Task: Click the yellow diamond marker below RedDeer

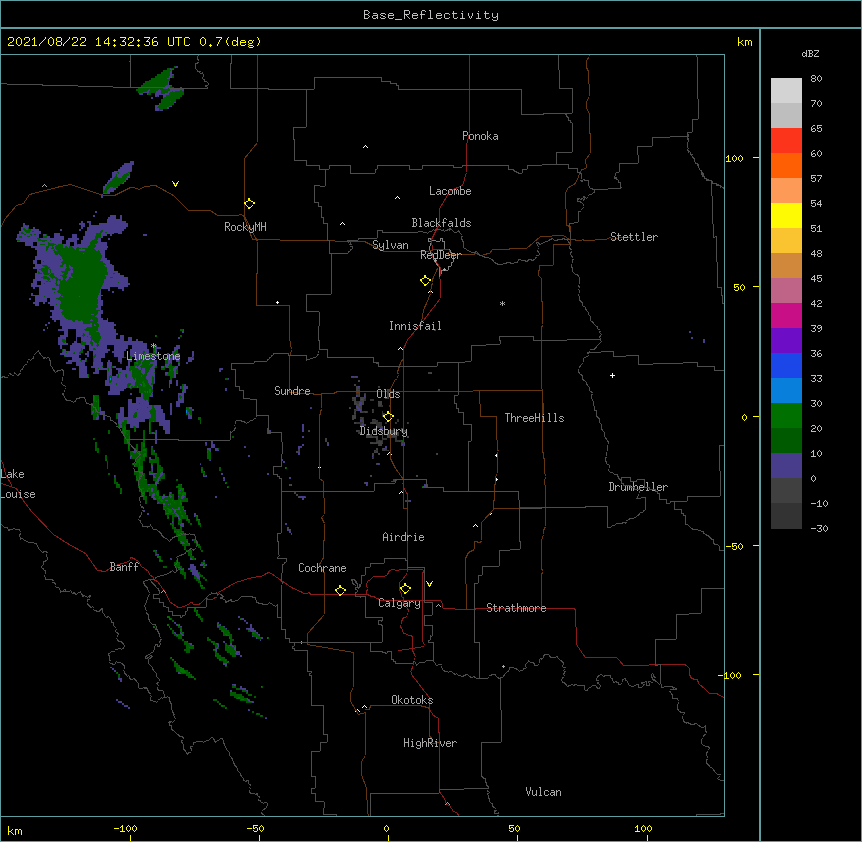Action: click(x=426, y=281)
